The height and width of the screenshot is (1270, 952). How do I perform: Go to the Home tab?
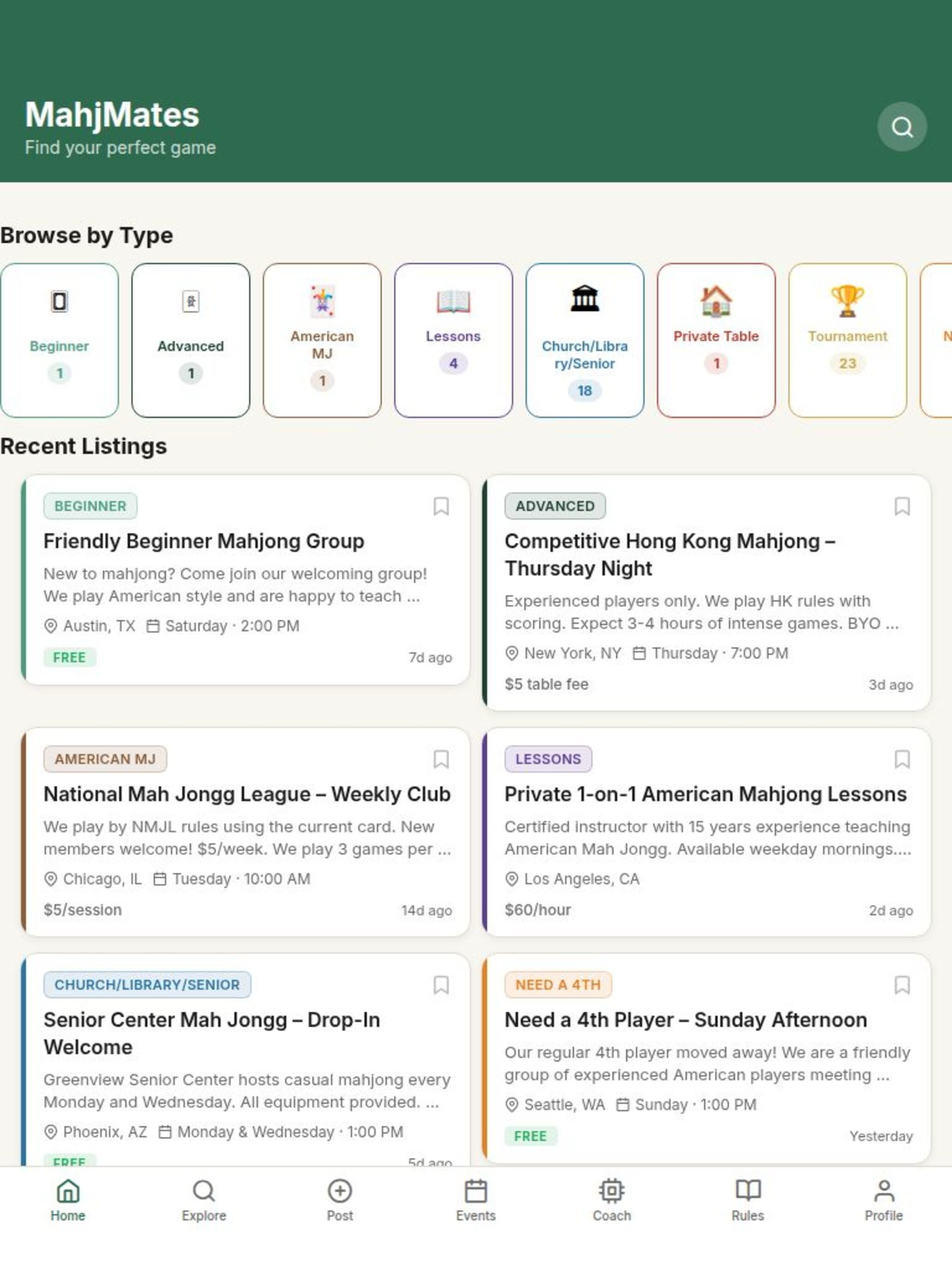(68, 1200)
